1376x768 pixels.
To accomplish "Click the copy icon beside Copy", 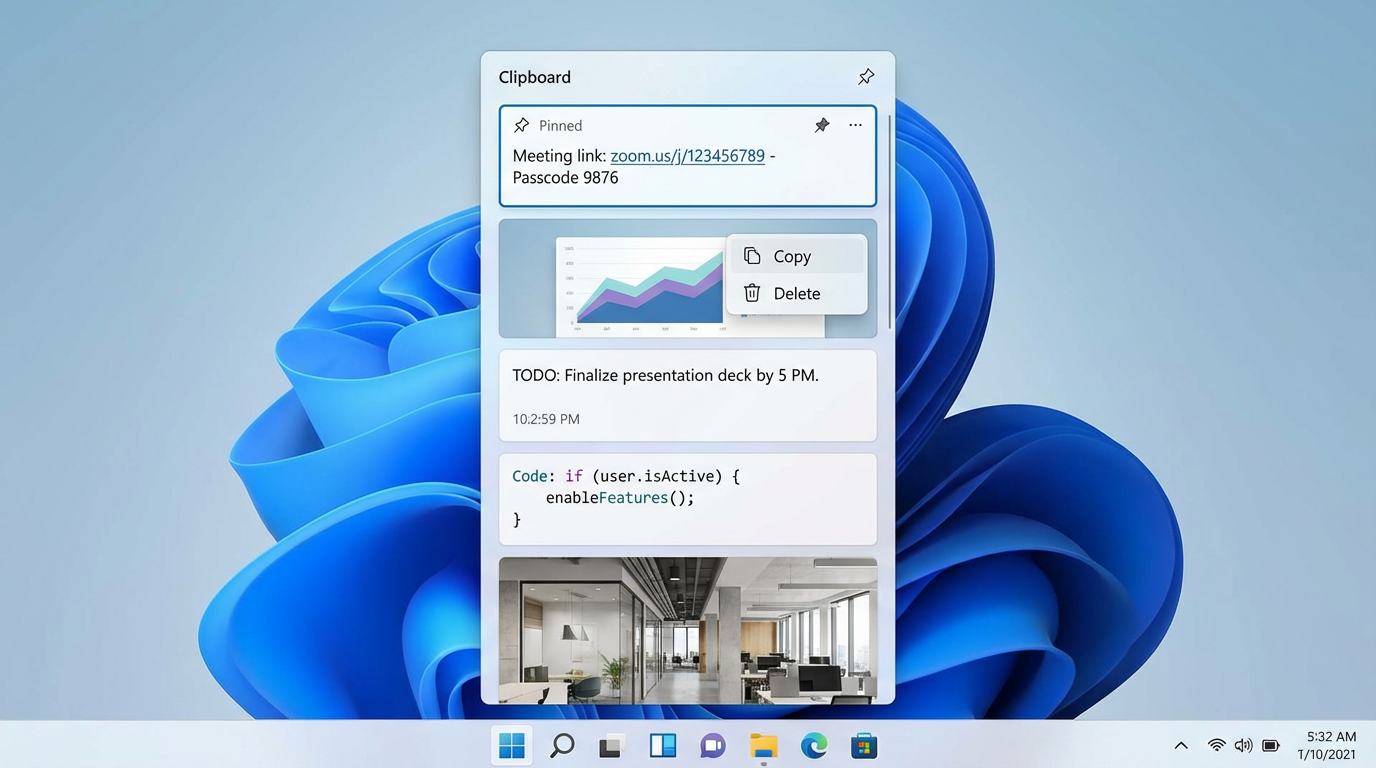I will coord(751,256).
